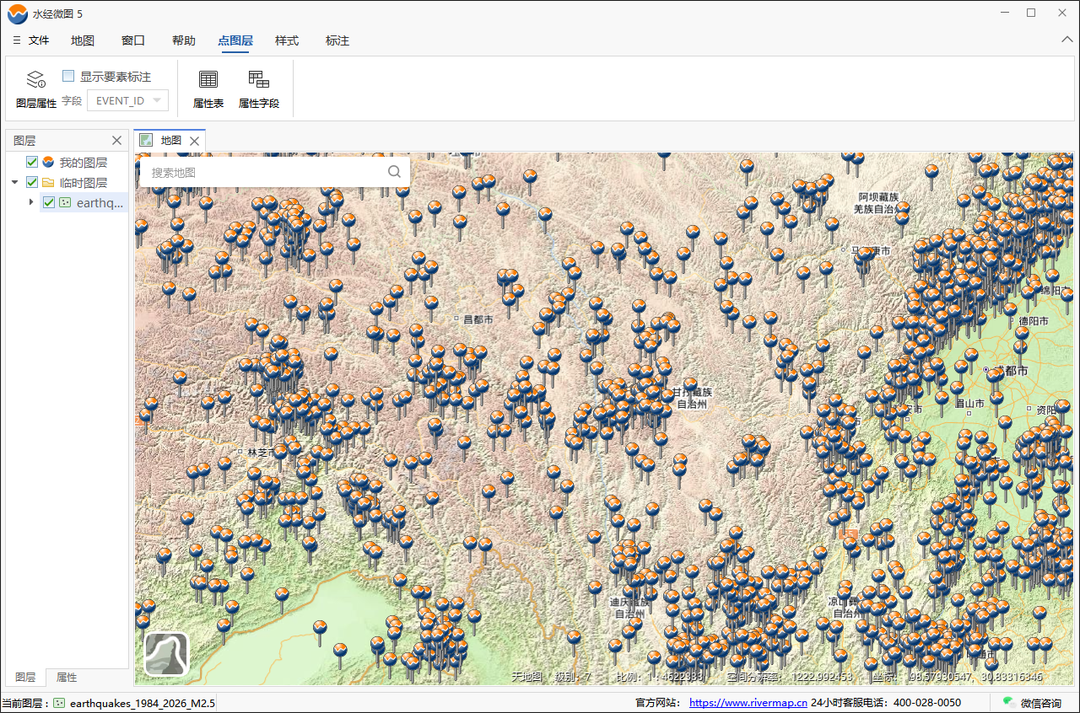Open the basemap switcher thumbnail
Viewport: 1080px width, 713px height.
[166, 654]
